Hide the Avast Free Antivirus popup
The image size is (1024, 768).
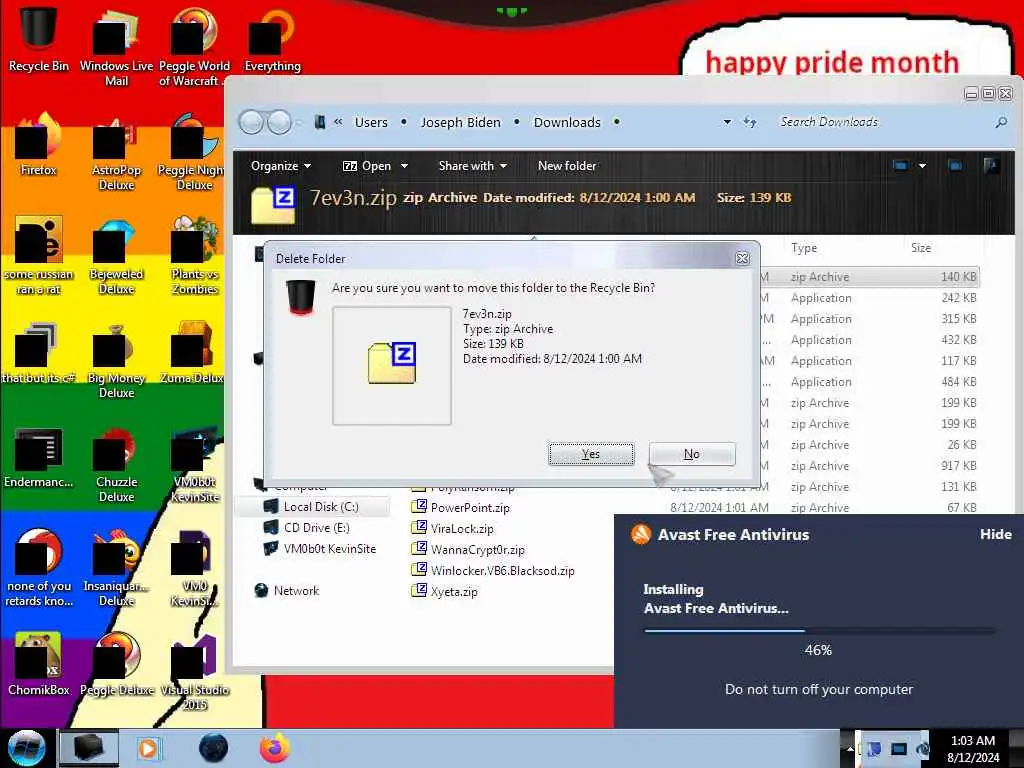(x=995, y=534)
